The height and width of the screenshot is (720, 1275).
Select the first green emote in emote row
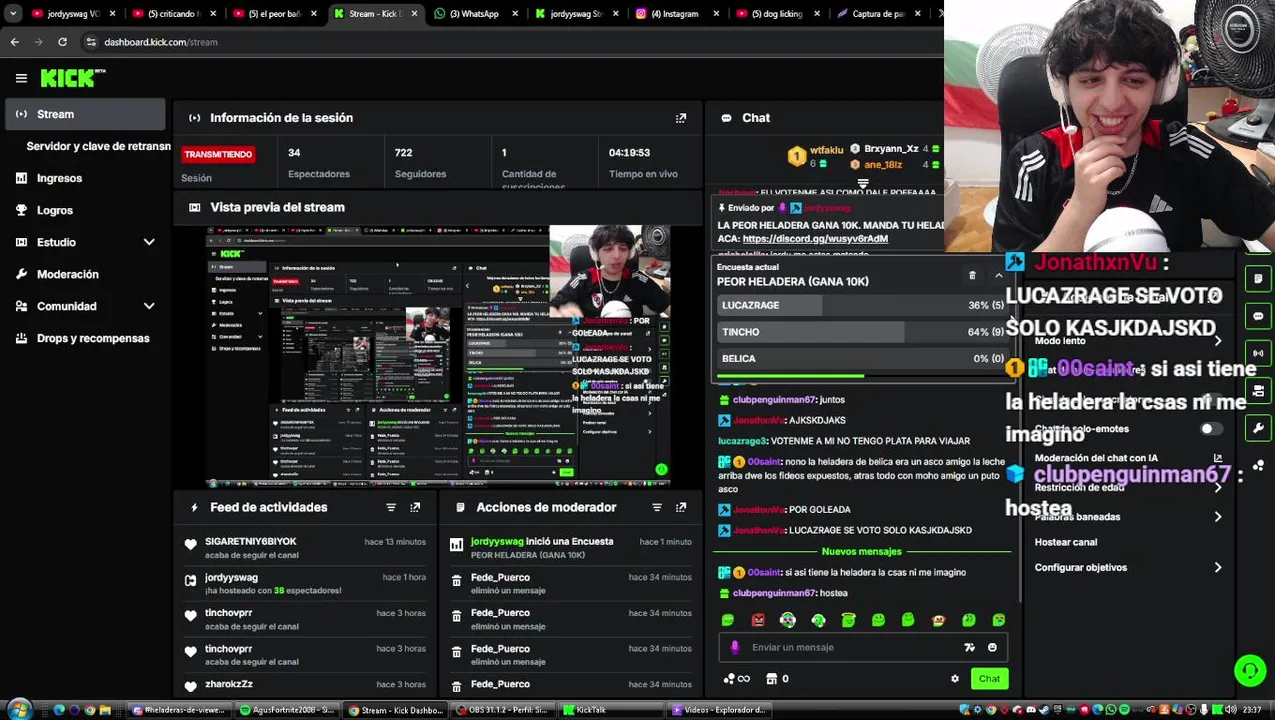coord(728,620)
